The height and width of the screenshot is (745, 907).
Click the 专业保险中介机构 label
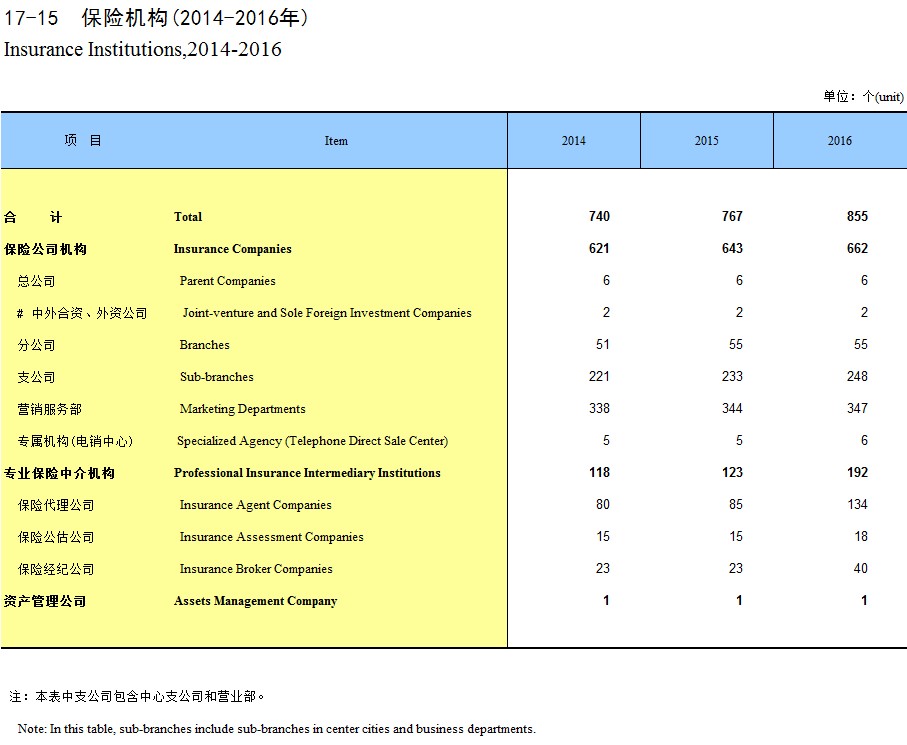click(59, 473)
